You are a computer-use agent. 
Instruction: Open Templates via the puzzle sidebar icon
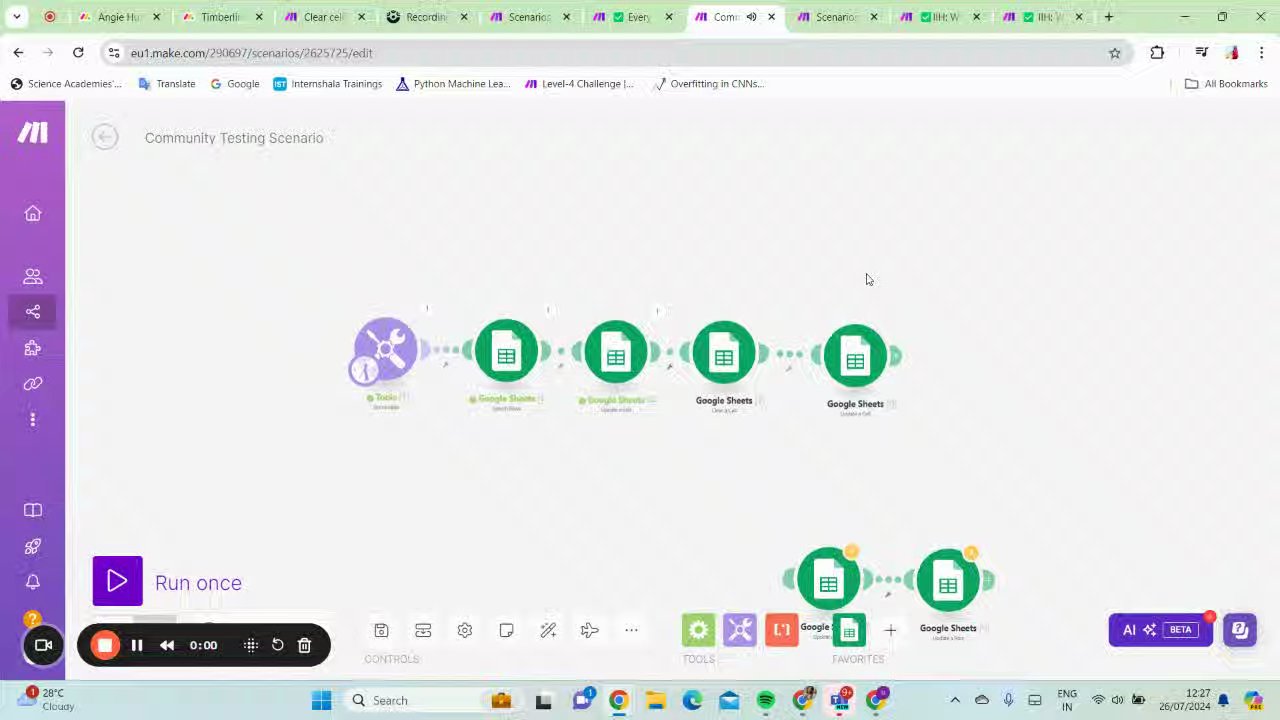(33, 348)
